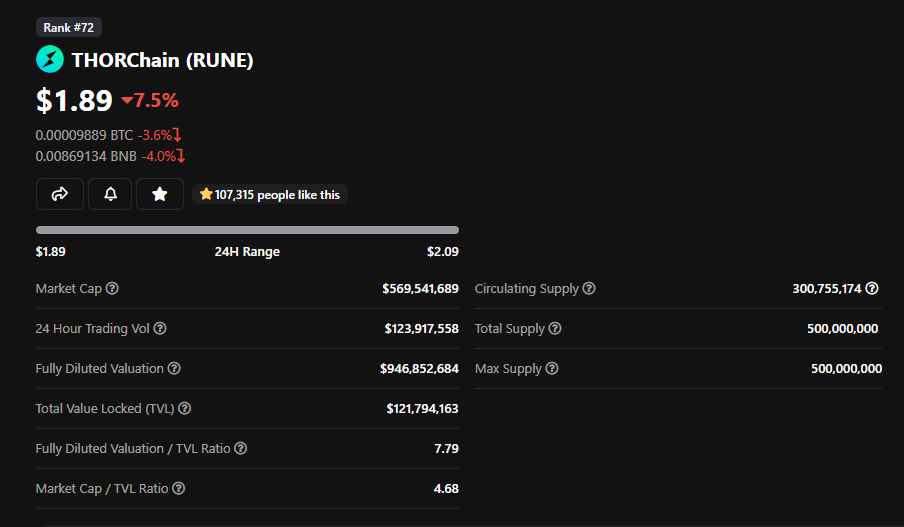Click the bell price alert icon

pyautogui.click(x=110, y=194)
